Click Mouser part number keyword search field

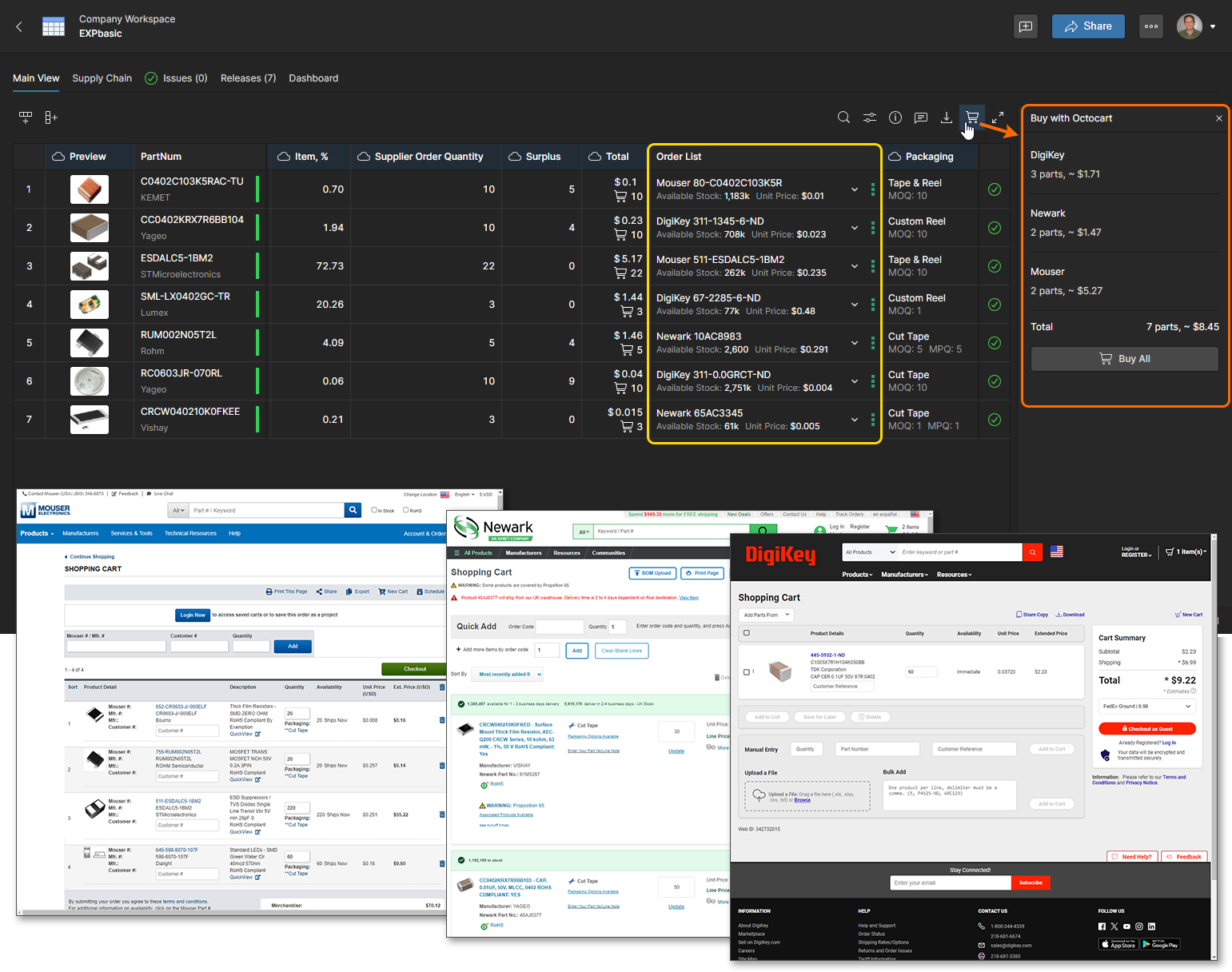[266, 510]
